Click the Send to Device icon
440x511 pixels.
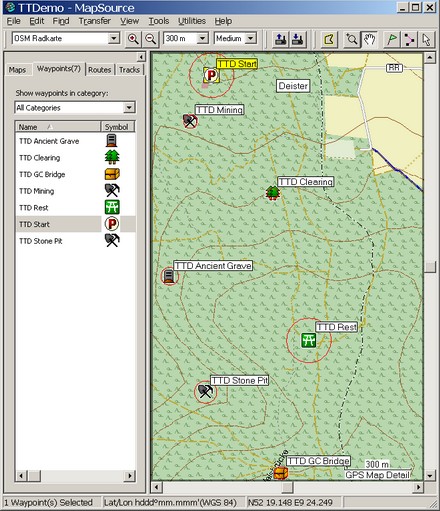(x=281, y=39)
